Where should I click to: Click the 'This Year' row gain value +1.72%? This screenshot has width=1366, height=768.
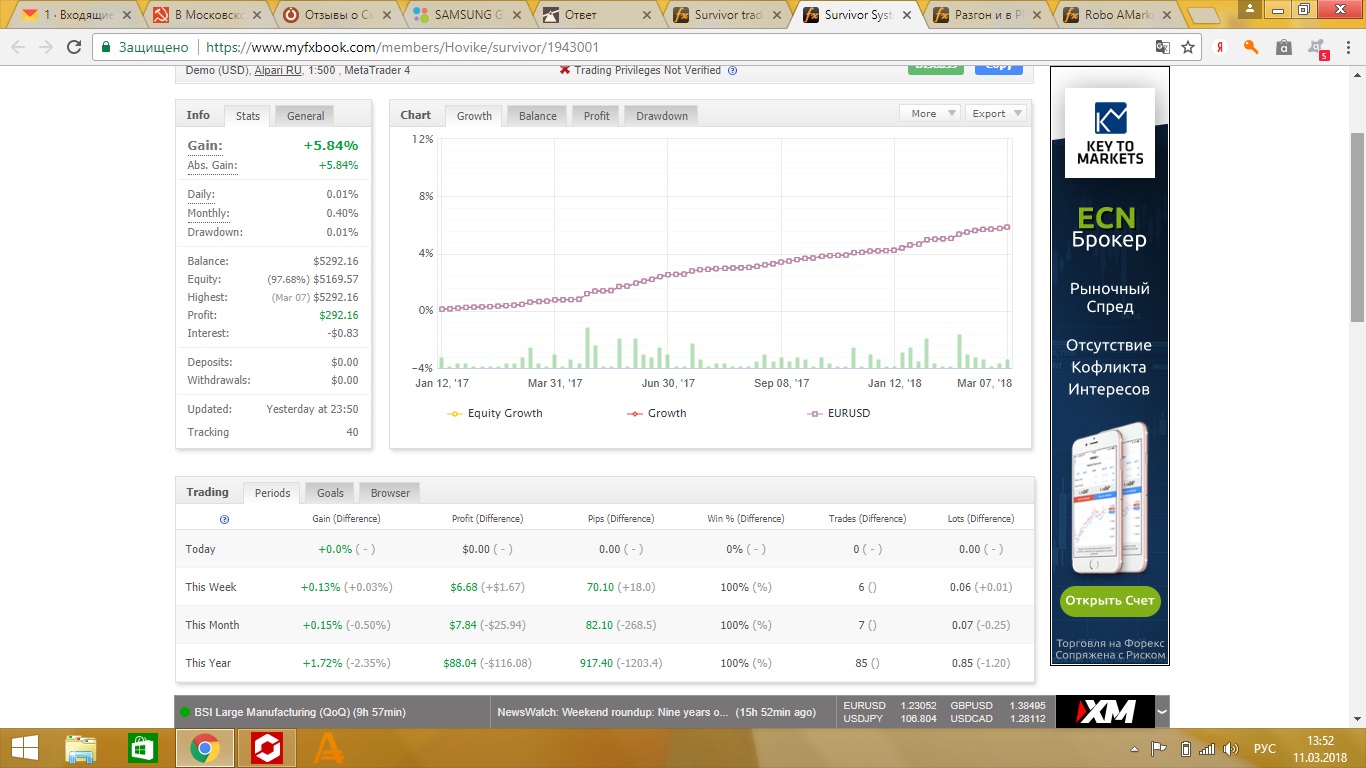click(x=322, y=663)
